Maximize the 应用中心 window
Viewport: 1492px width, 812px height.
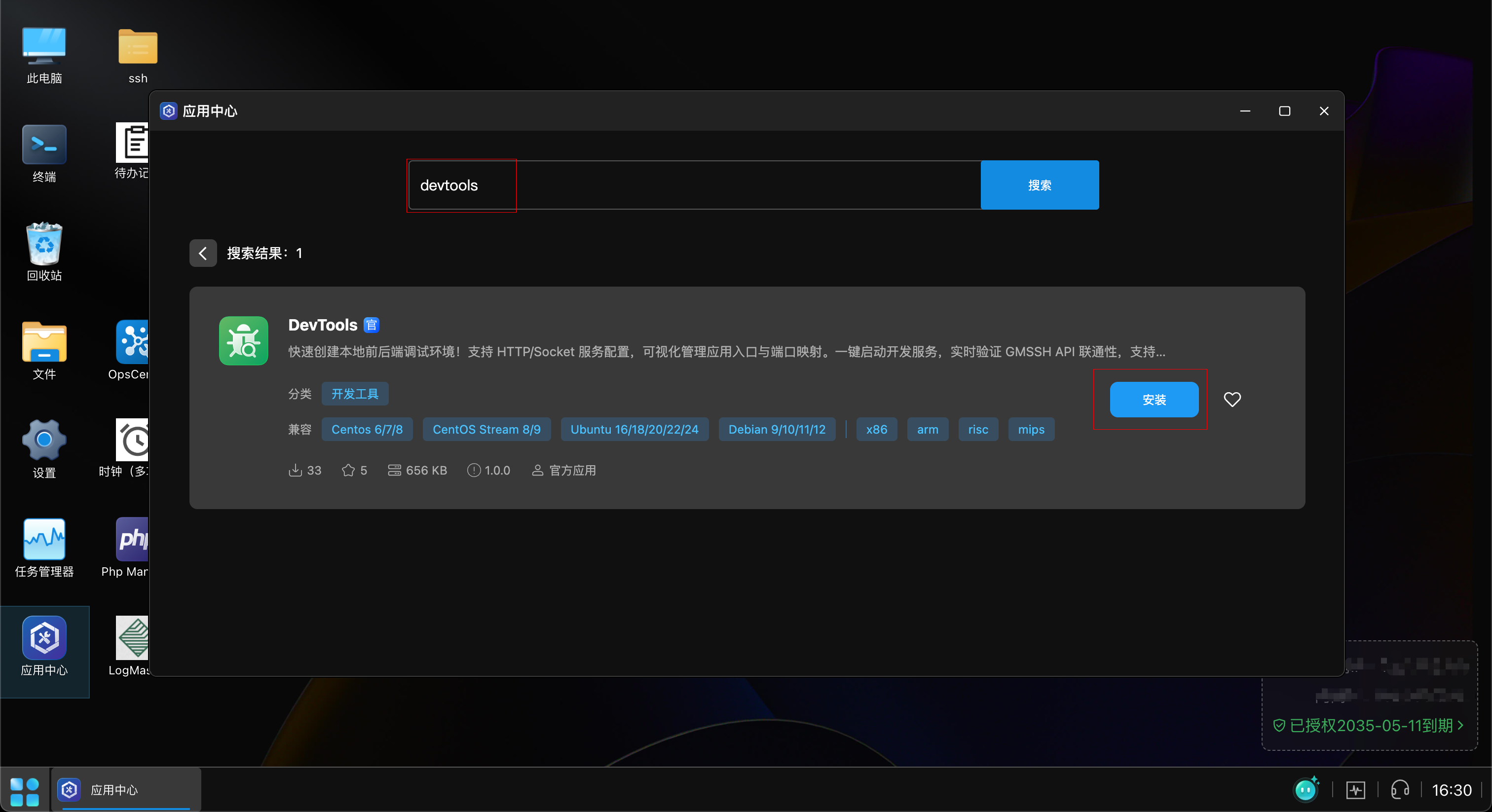(x=1284, y=111)
